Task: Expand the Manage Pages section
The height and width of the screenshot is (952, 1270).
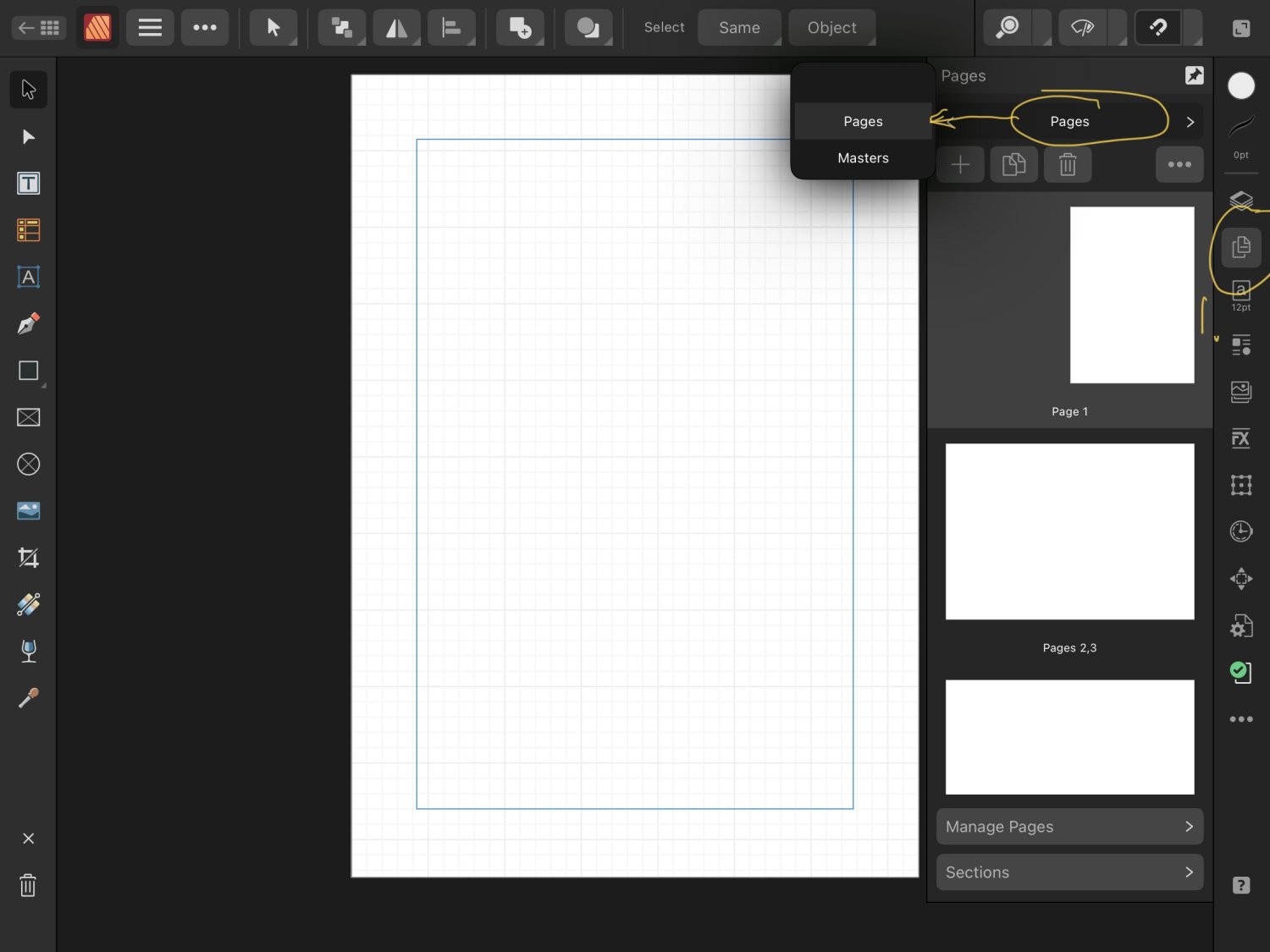Action: pos(1069,827)
